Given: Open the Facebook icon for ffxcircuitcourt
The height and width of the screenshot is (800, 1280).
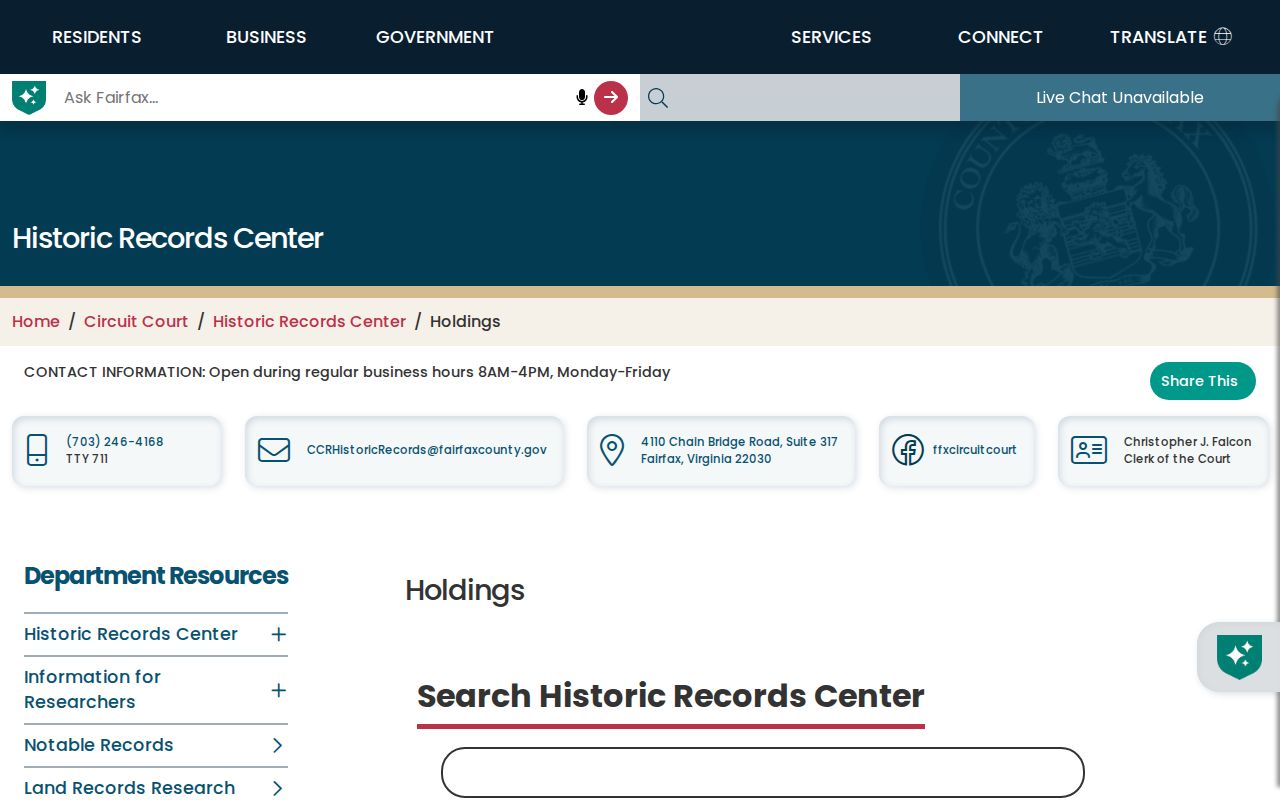Looking at the screenshot, I should click(x=908, y=450).
